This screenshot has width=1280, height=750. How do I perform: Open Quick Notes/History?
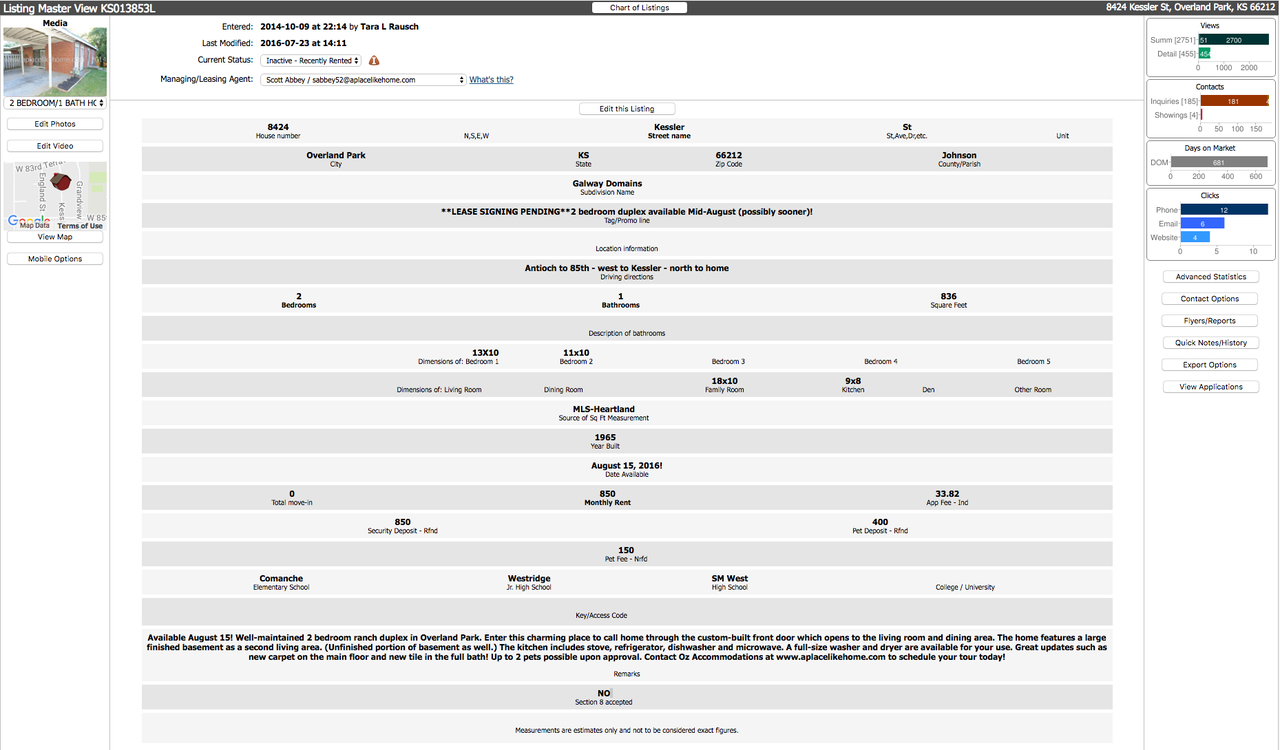tap(1210, 343)
